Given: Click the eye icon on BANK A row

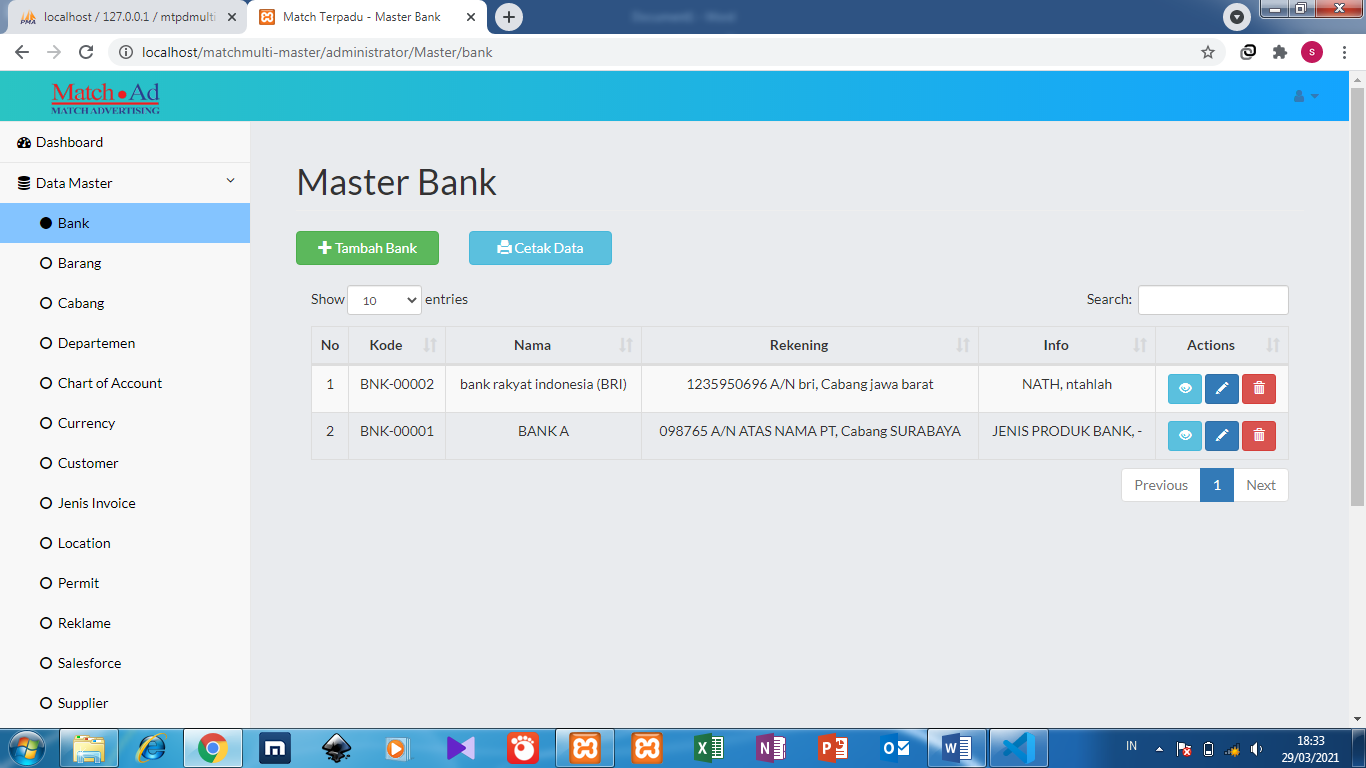Looking at the screenshot, I should point(1184,436).
